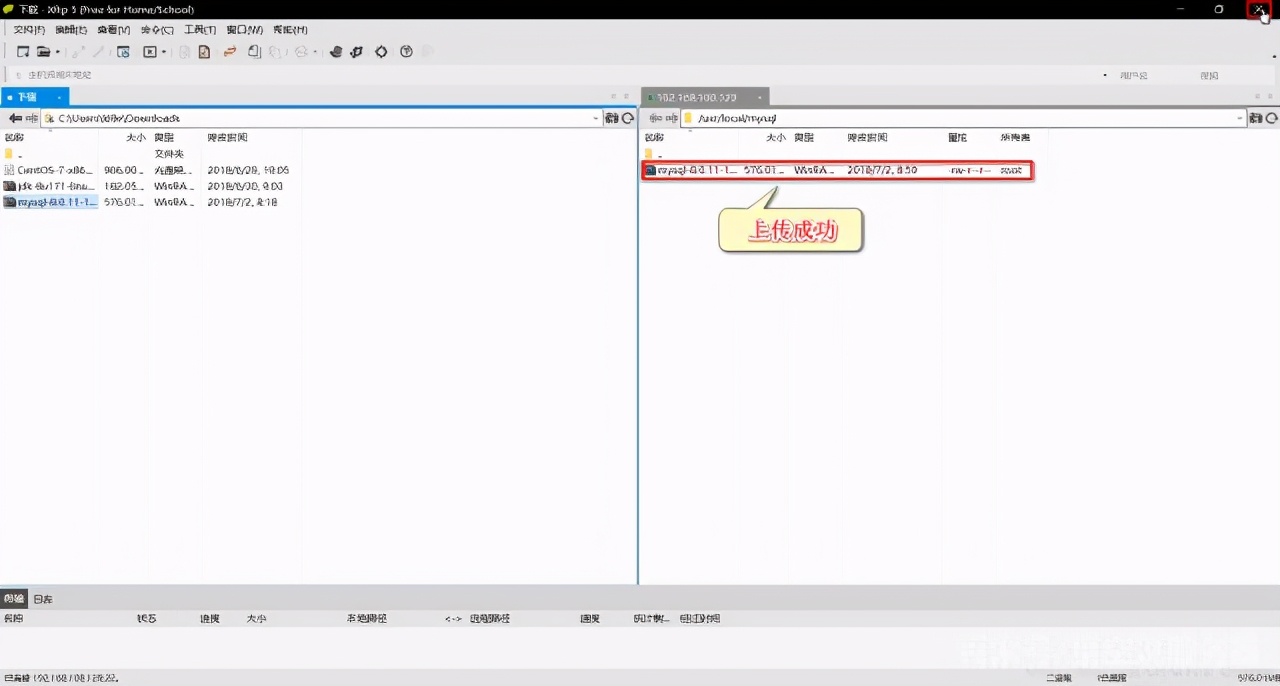Click the black hat toolbar icon
The width and height of the screenshot is (1280, 686).
336,52
